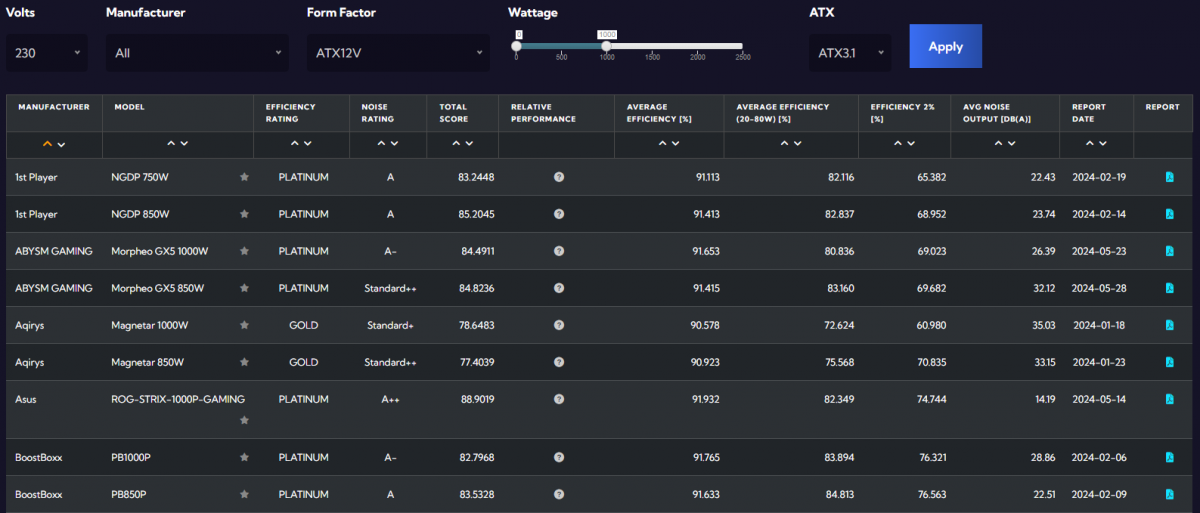Viewport: 1200px width, 513px height.
Task: Toggle the star for BoostBoxx PB1000P
Action: [x=244, y=457]
